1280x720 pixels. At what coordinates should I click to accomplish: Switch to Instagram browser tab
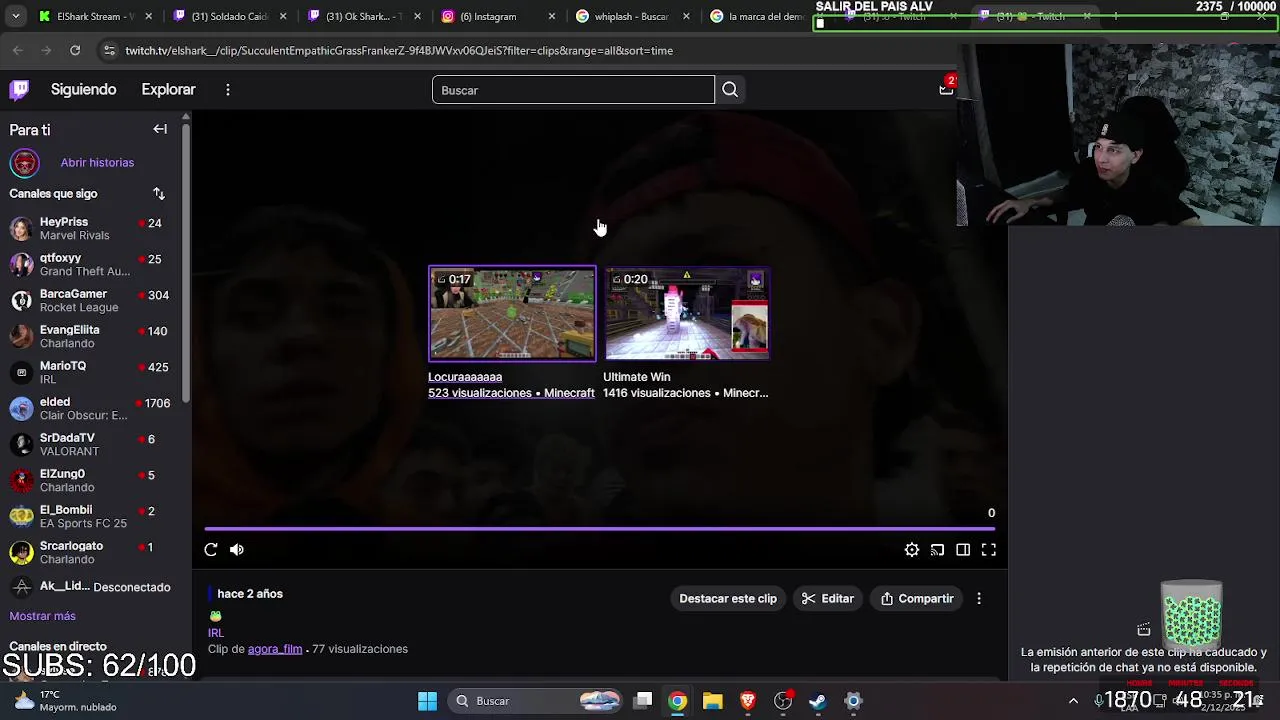point(498,16)
